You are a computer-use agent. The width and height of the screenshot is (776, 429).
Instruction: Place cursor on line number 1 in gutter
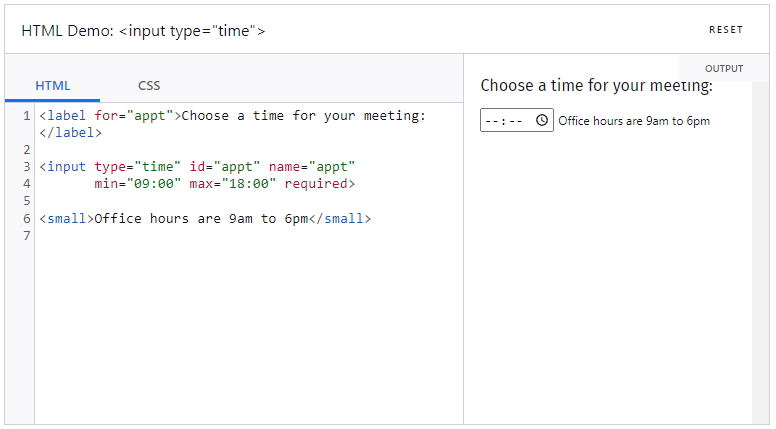27,116
